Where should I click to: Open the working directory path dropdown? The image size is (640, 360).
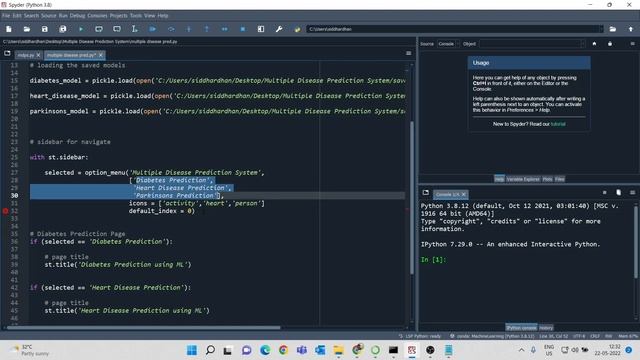(600, 29)
